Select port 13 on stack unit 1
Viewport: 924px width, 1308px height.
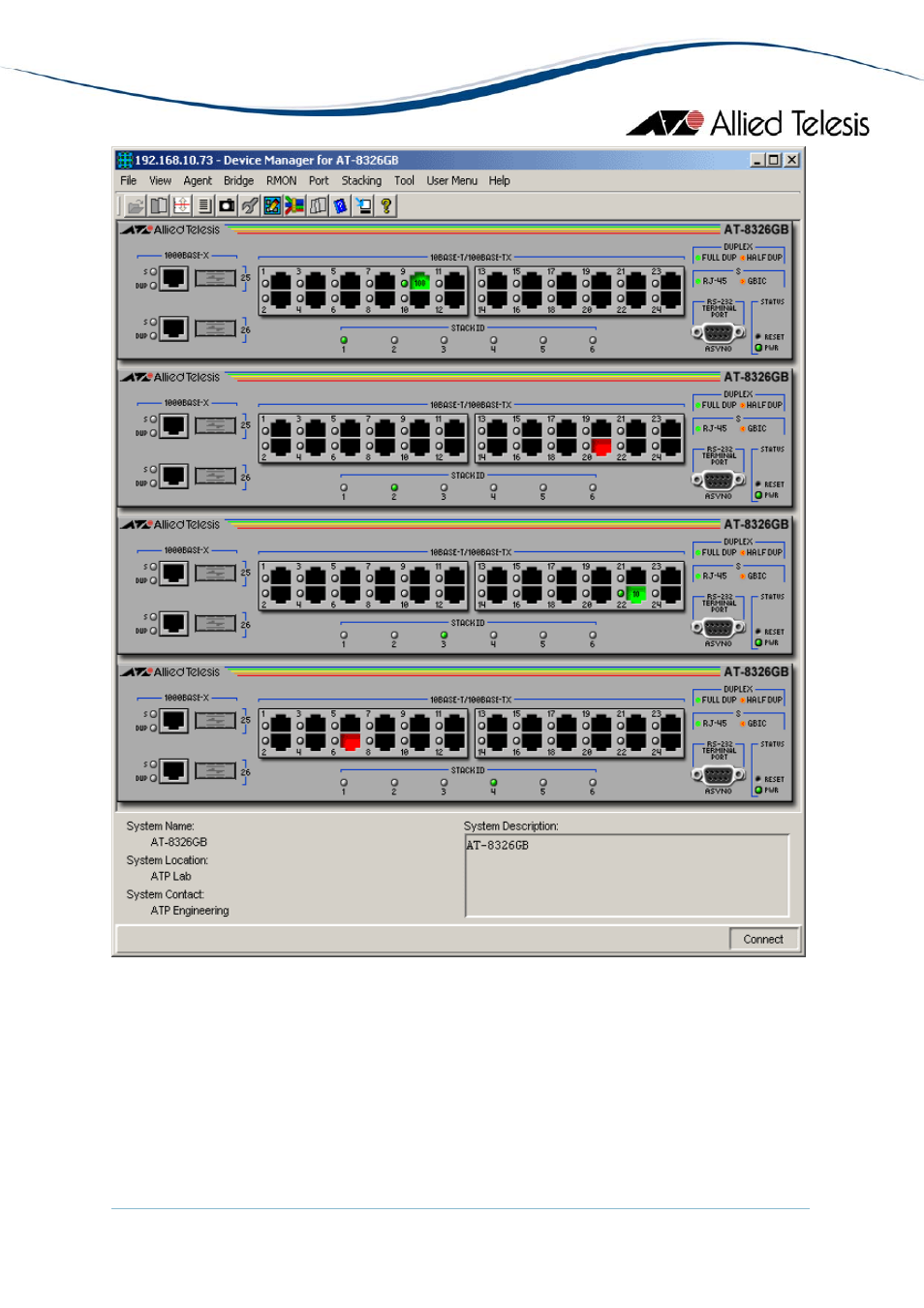(497, 282)
